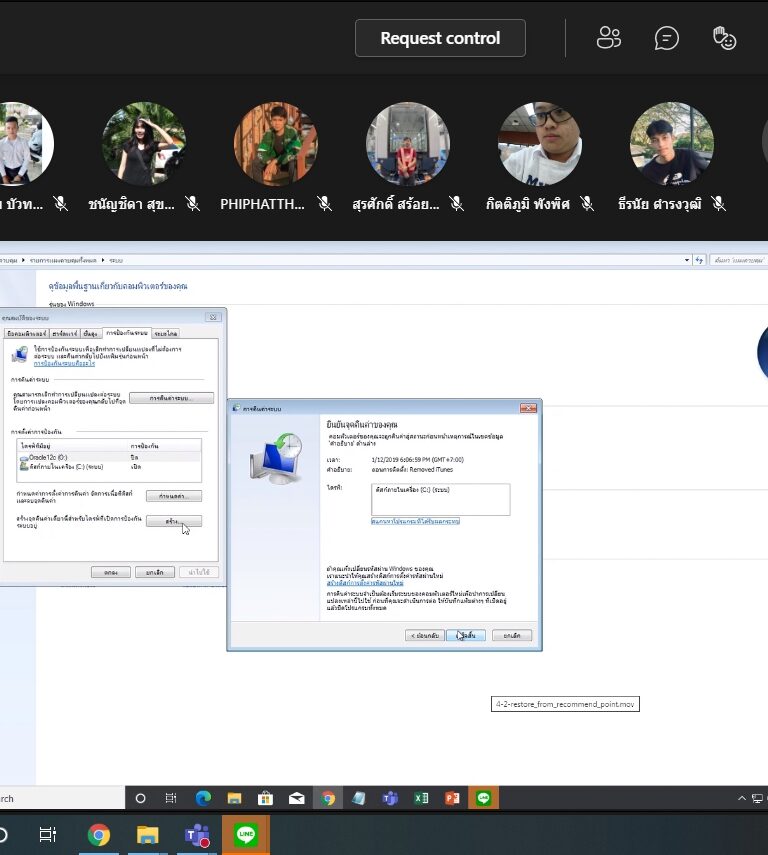Screen dimensions: 768x855
Task: Select the กิตติภูมิ participant avatar with glasses
Action: (540, 144)
